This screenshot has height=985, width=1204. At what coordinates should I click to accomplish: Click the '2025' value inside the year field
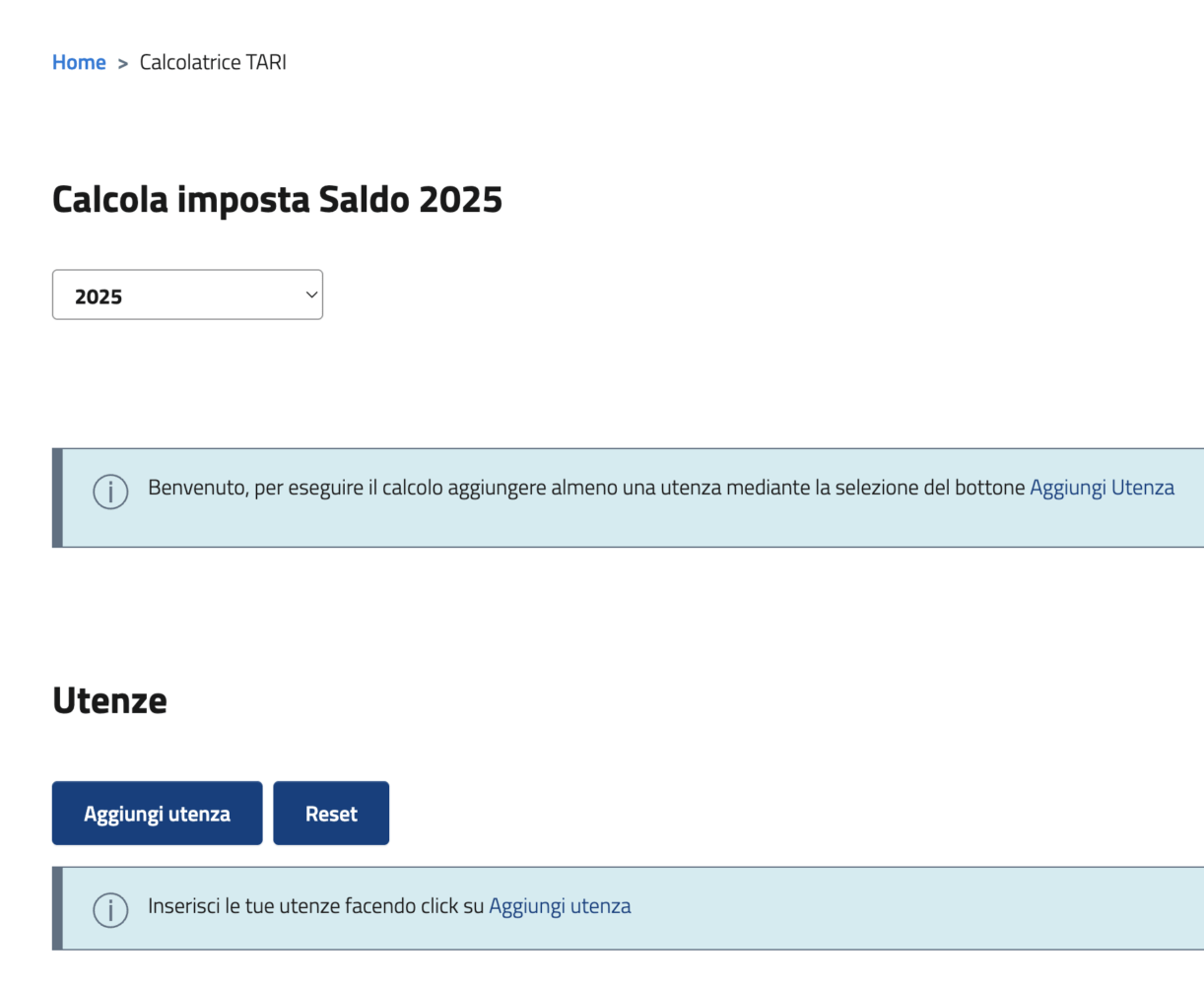99,296
